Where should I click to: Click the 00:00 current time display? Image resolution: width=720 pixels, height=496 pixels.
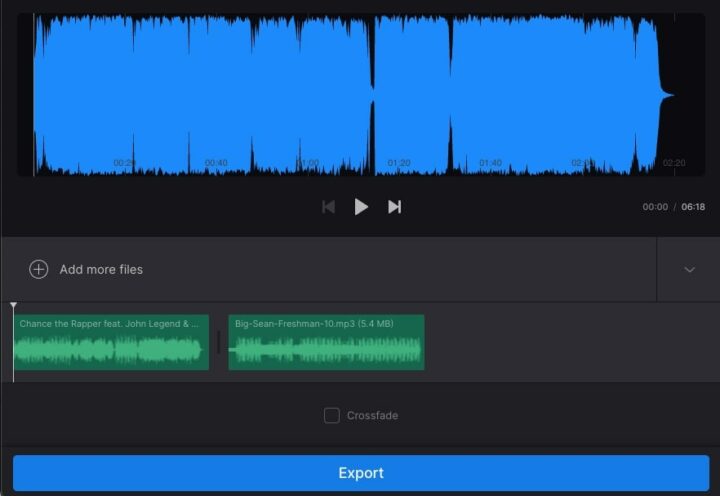click(x=655, y=207)
